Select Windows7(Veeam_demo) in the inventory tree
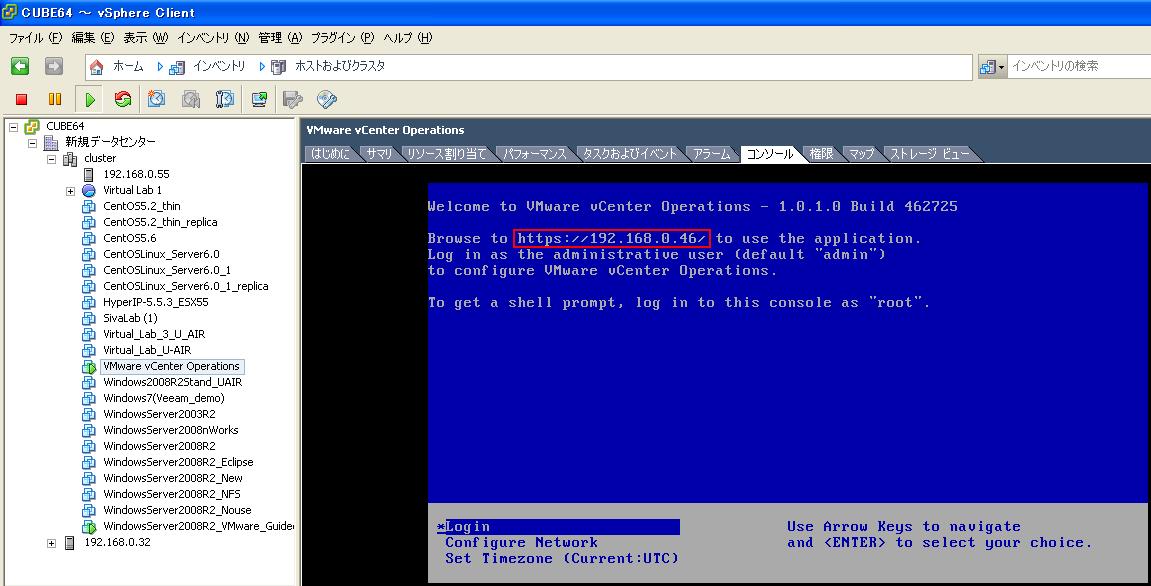Image resolution: width=1151 pixels, height=586 pixels. click(x=164, y=399)
